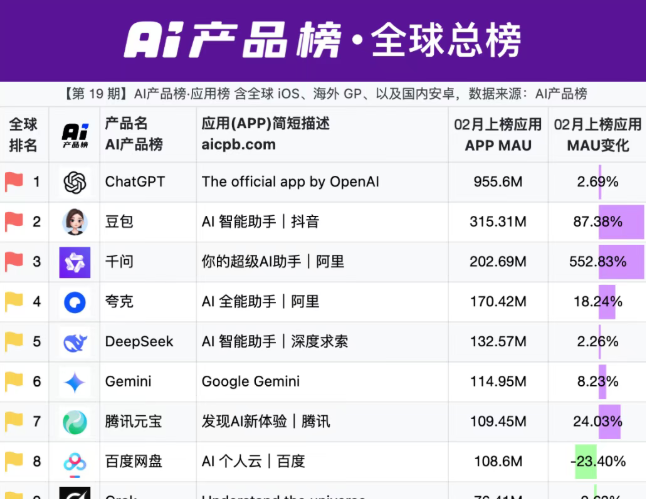
Task: Click the 百度网盘 cloud icon
Action: click(x=75, y=462)
